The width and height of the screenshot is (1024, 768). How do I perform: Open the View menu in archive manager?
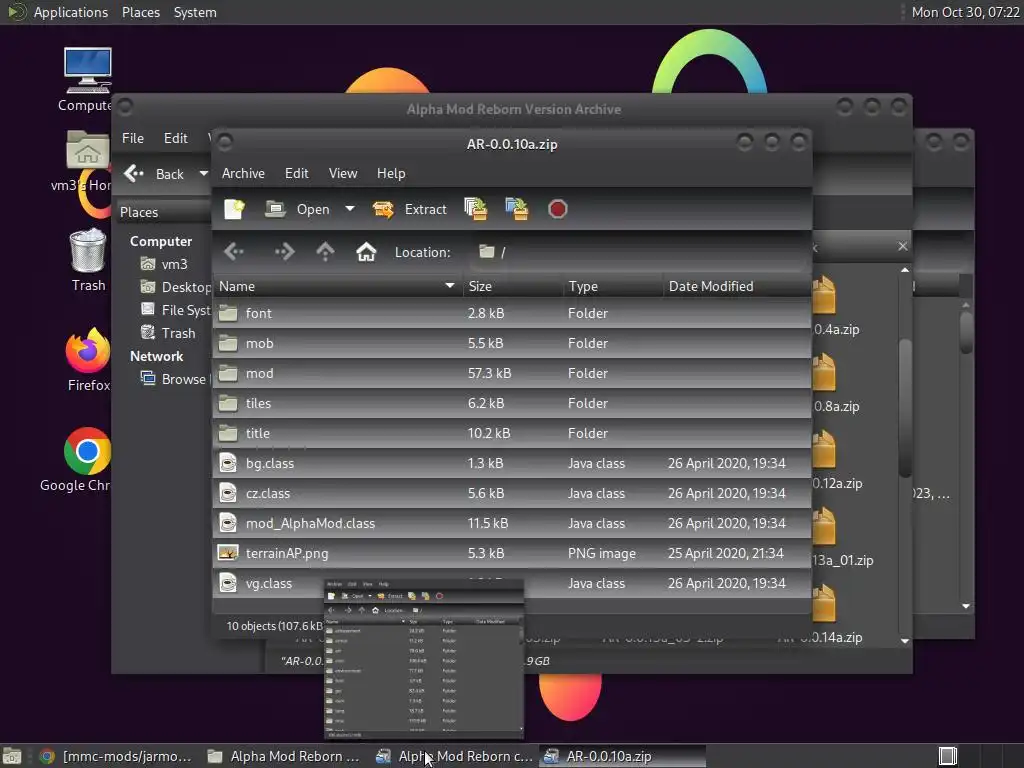(x=343, y=173)
